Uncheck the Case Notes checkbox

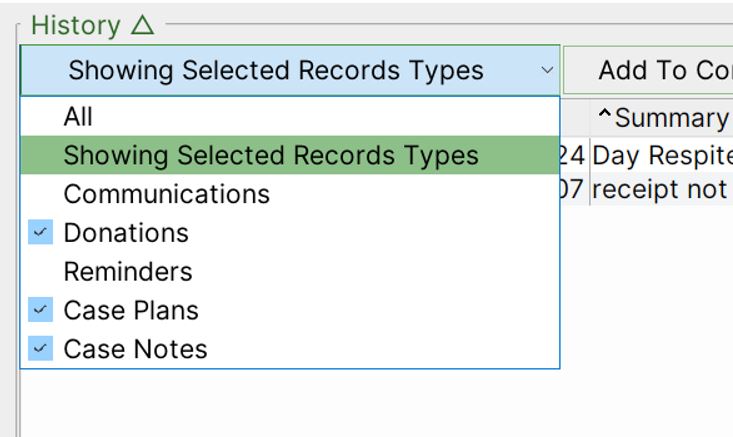pyautogui.click(x=40, y=348)
